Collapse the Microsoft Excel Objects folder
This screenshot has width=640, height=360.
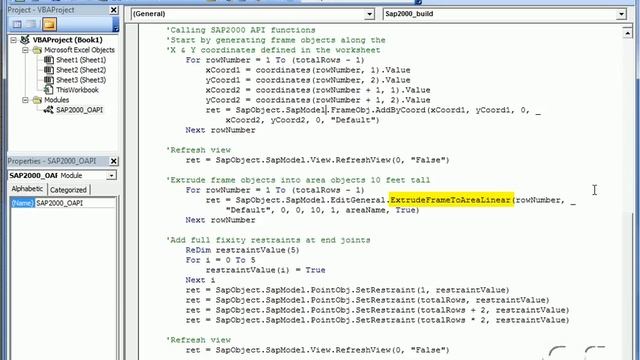point(25,50)
